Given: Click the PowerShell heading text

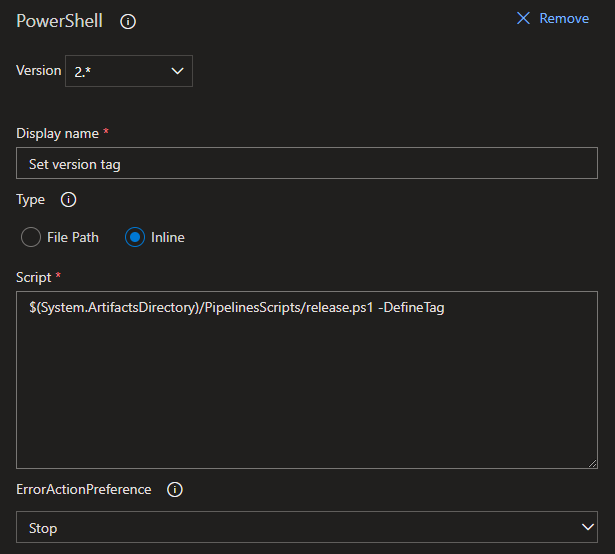Looking at the screenshot, I should [x=59, y=21].
